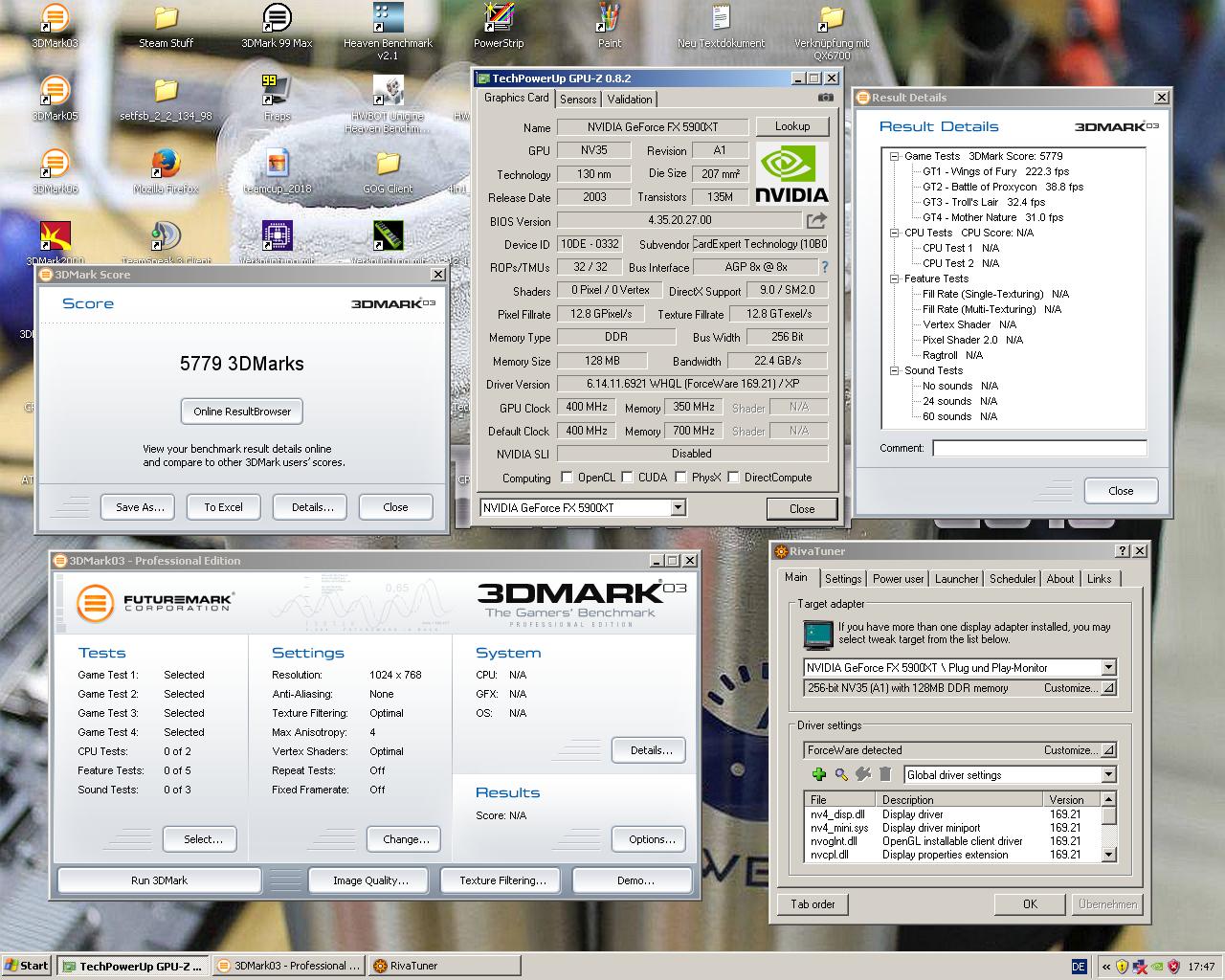The height and width of the screenshot is (980, 1225).
Task: Collapse Sound Tests tree node
Action: (894, 370)
